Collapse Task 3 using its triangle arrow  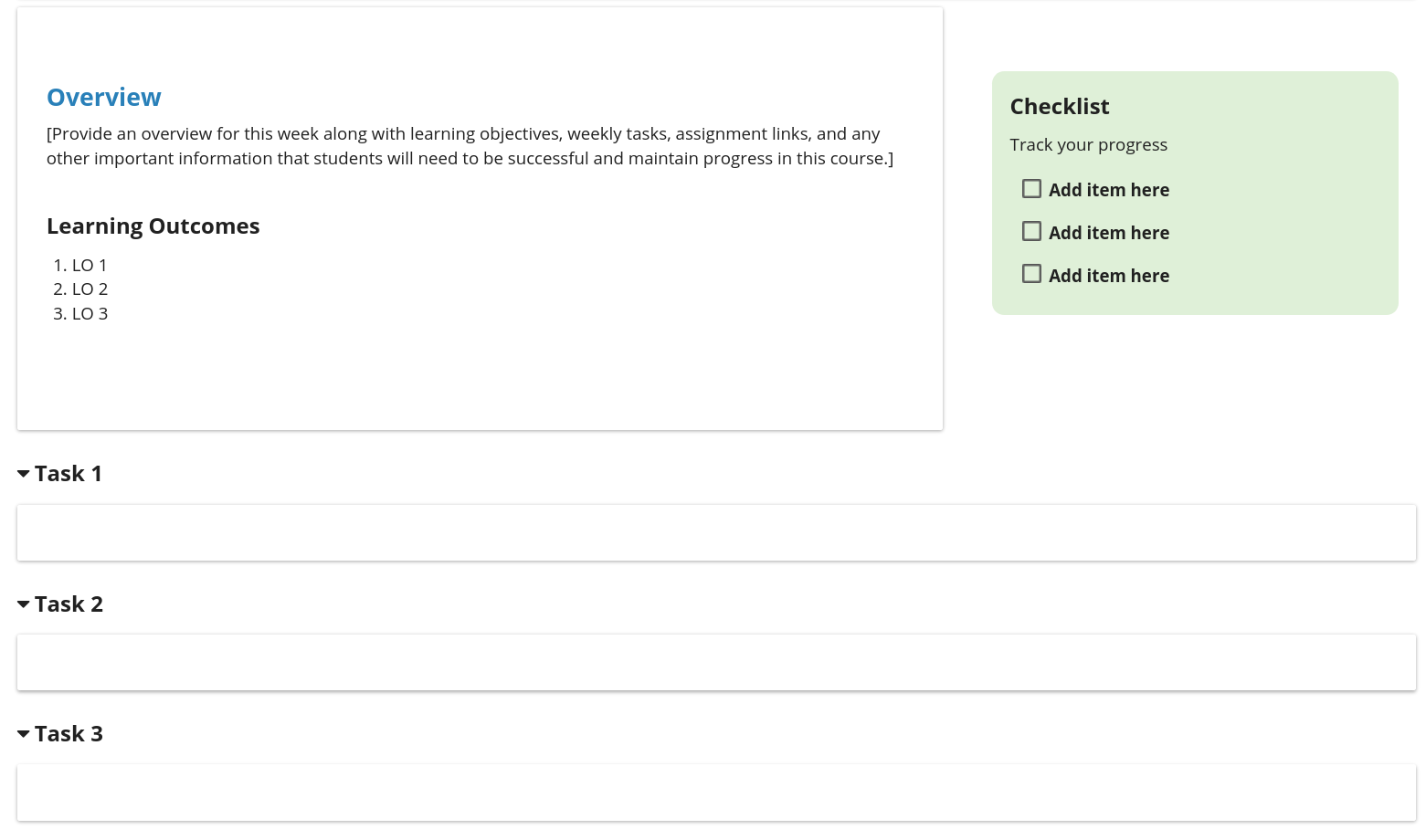click(24, 734)
